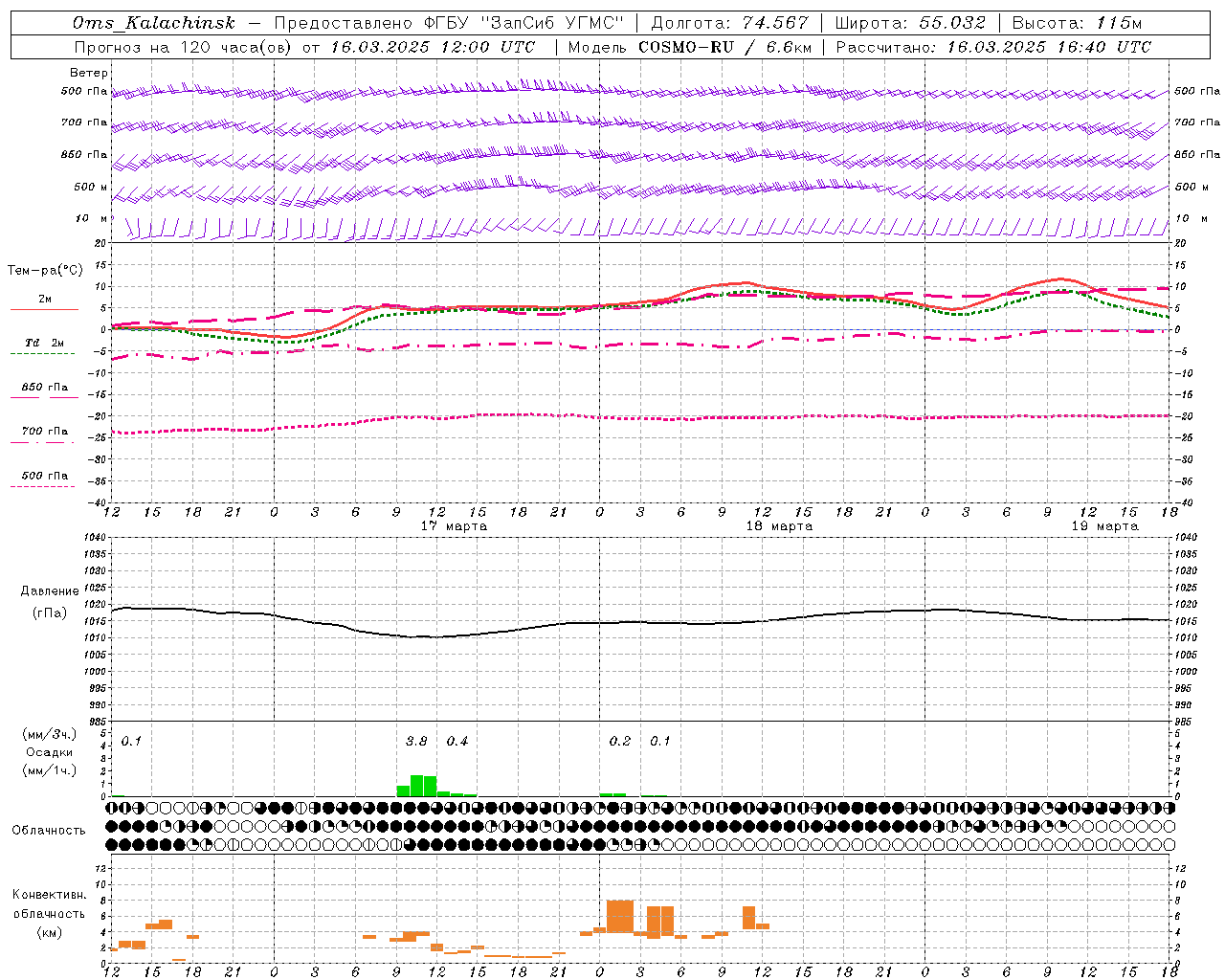
Task: Click the (км) unit label
Action: click(50, 932)
